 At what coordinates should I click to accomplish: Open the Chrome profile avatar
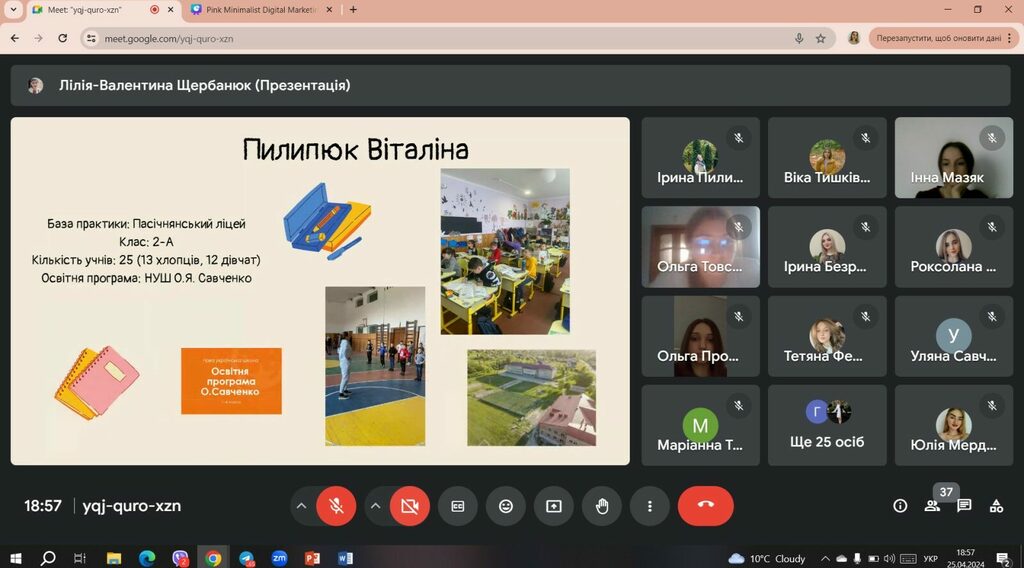[854, 39]
